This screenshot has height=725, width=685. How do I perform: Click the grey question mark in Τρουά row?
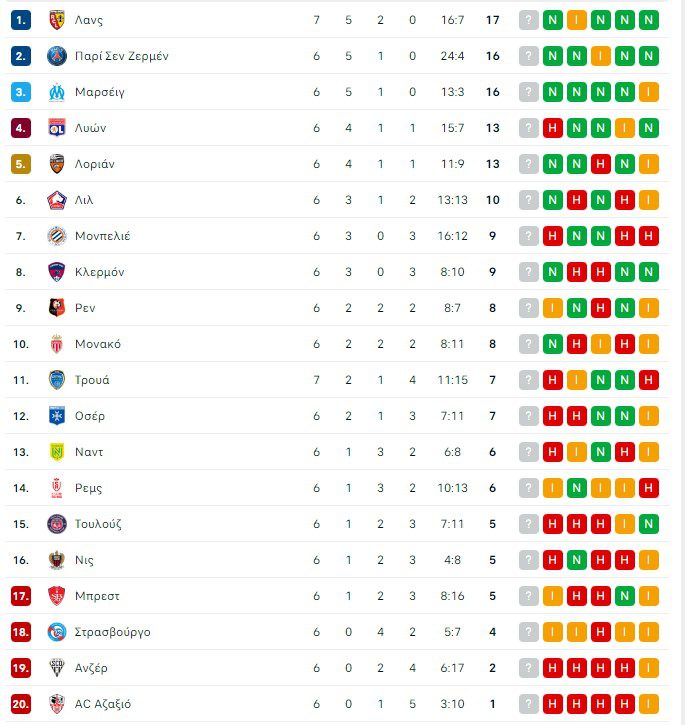click(529, 380)
